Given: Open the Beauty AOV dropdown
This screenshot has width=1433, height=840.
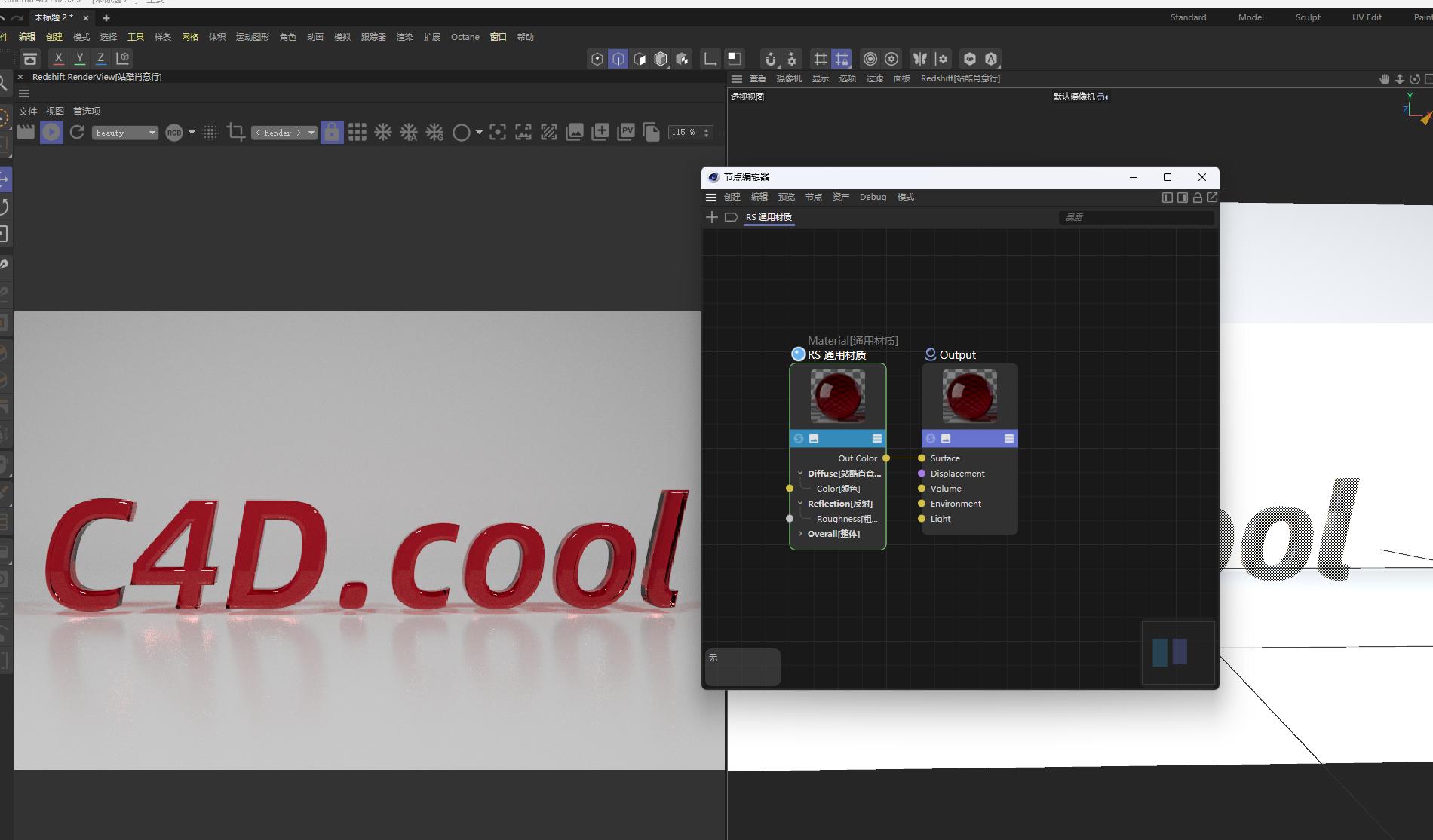Looking at the screenshot, I should click(124, 133).
